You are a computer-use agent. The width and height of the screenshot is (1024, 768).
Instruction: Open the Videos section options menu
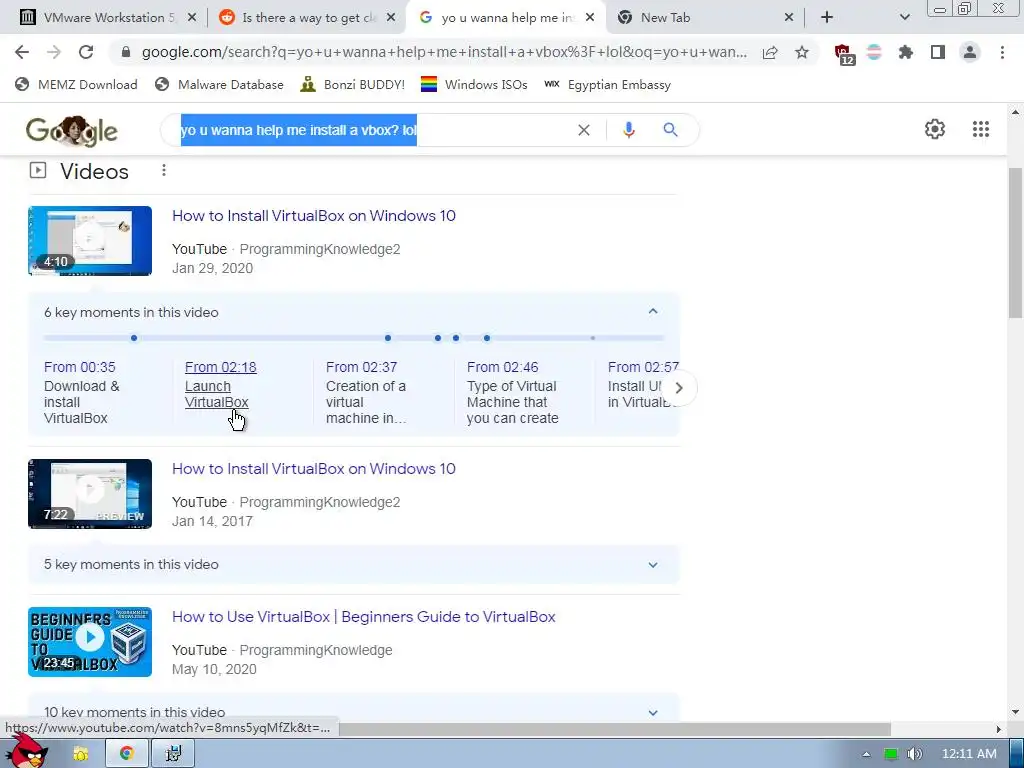pos(164,170)
